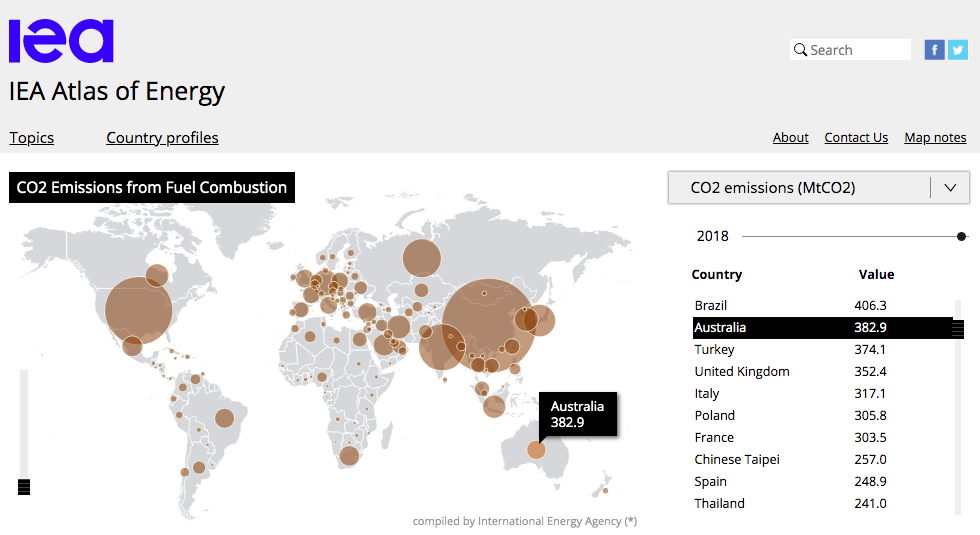Open the Facebook share icon
Screen dimensions: 980x535
tap(934, 50)
